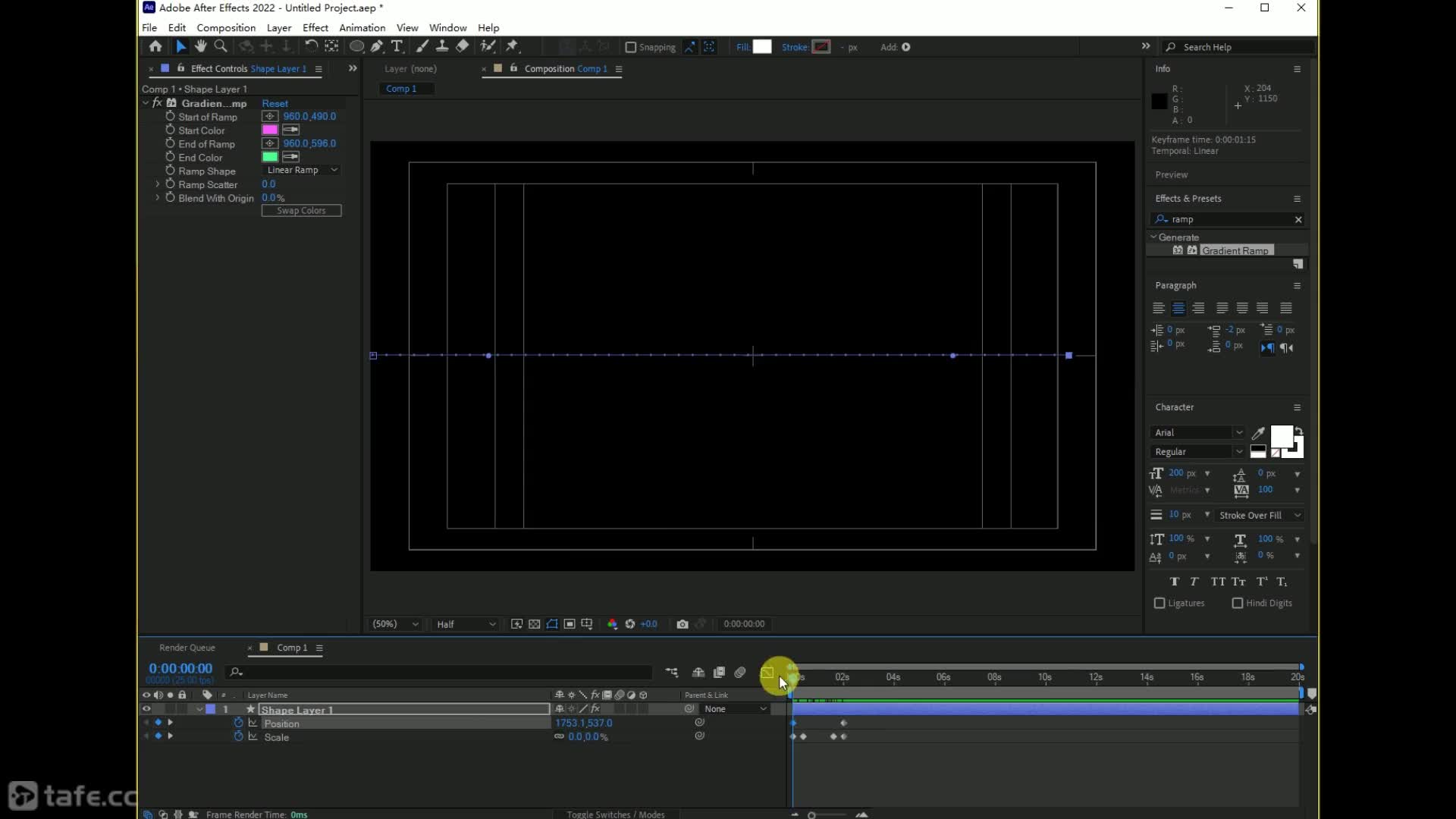1456x819 pixels.
Task: Click the white Fill color swatch
Action: coord(762,47)
